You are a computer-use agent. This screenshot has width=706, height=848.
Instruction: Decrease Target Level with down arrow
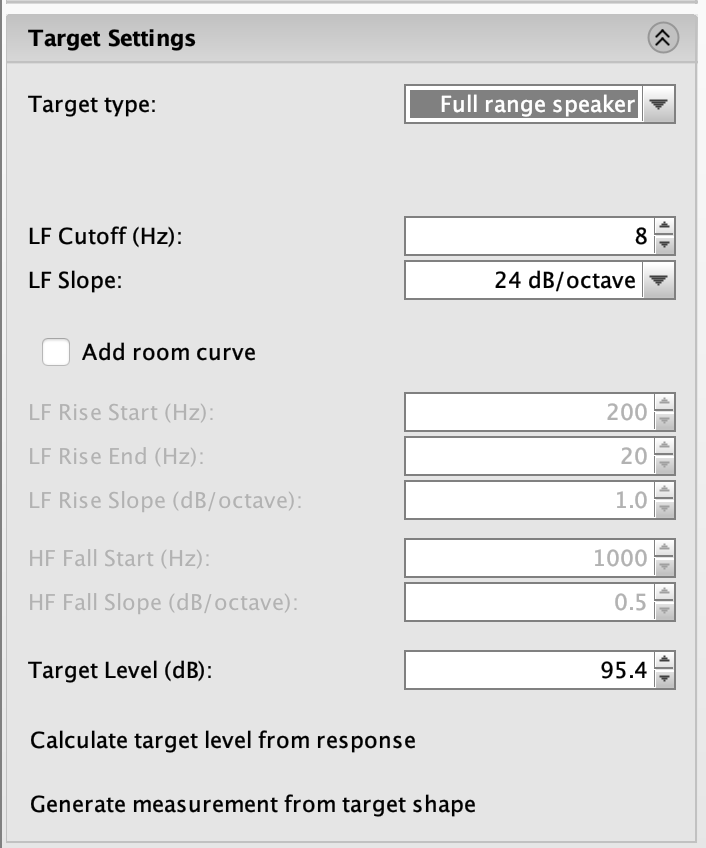pyautogui.click(x=666, y=677)
